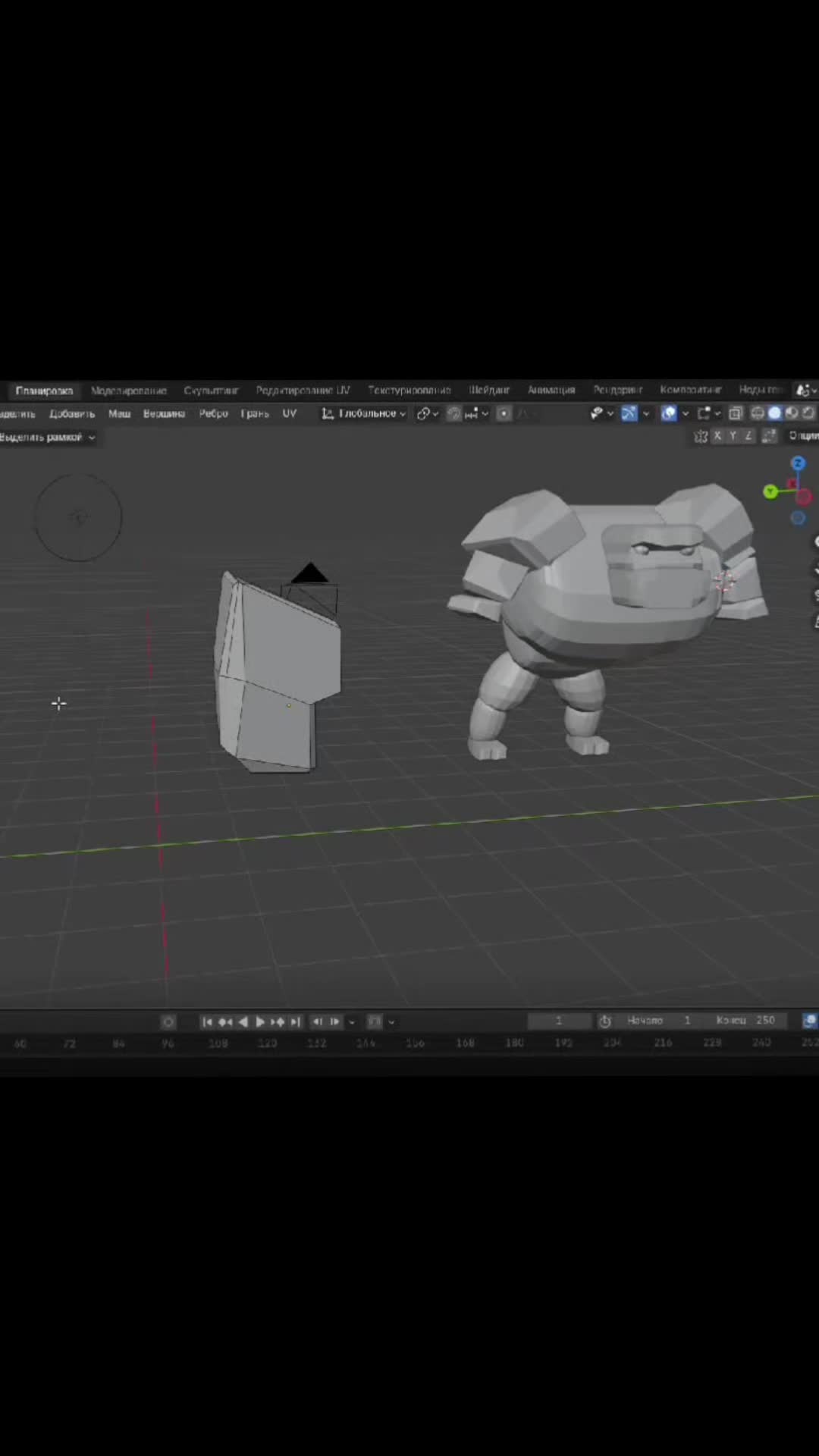819x1456 pixels.
Task: Jump to timeline start
Action: pos(207,1022)
